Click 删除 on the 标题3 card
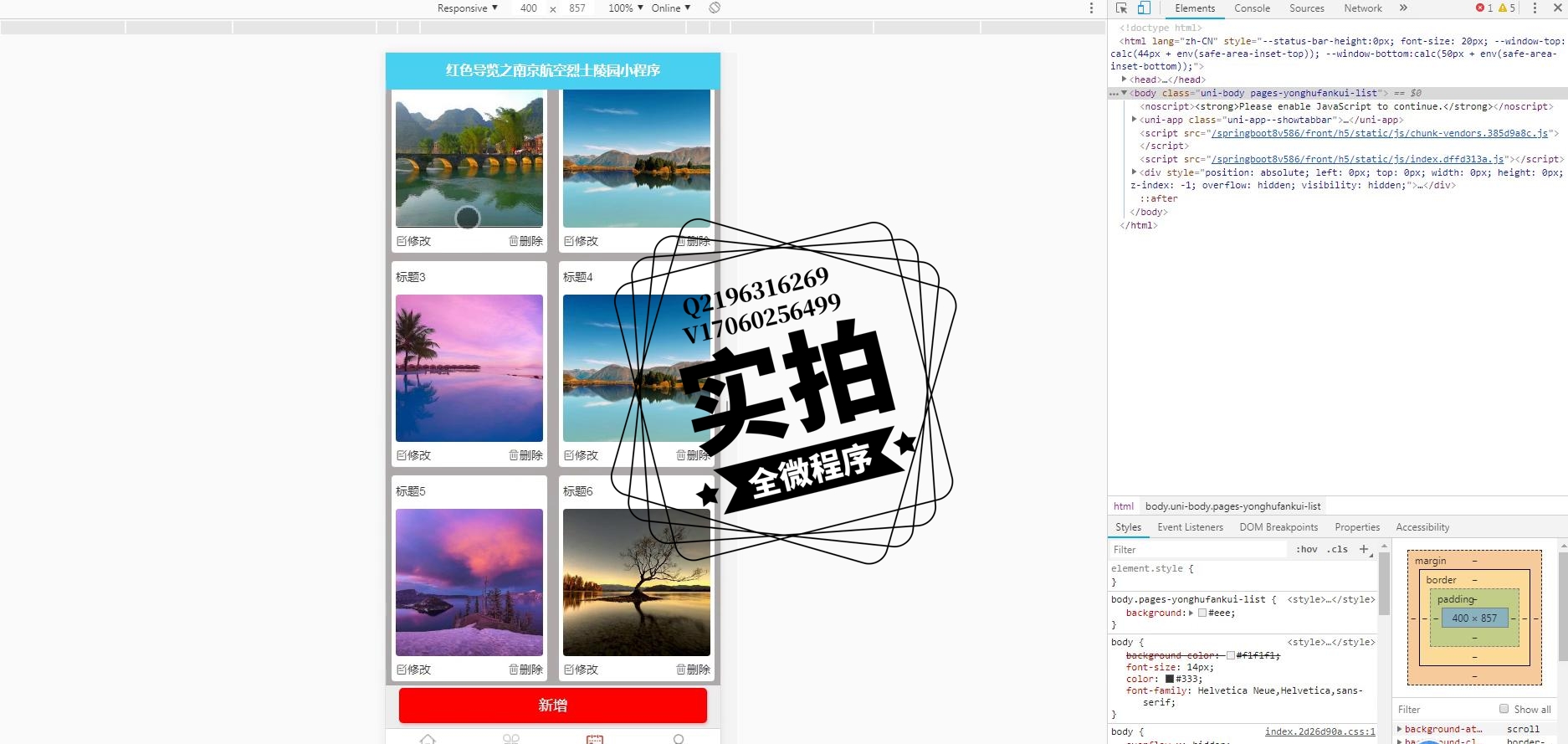This screenshot has width=1568, height=744. pos(525,455)
